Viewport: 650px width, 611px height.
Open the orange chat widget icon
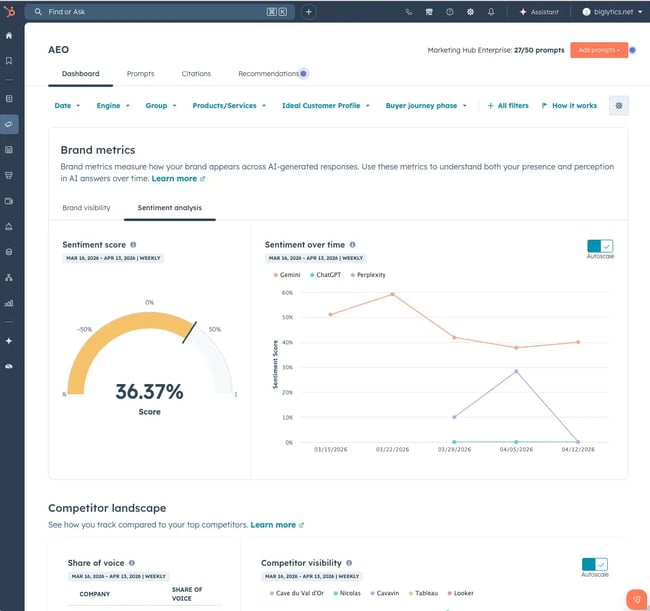636,599
